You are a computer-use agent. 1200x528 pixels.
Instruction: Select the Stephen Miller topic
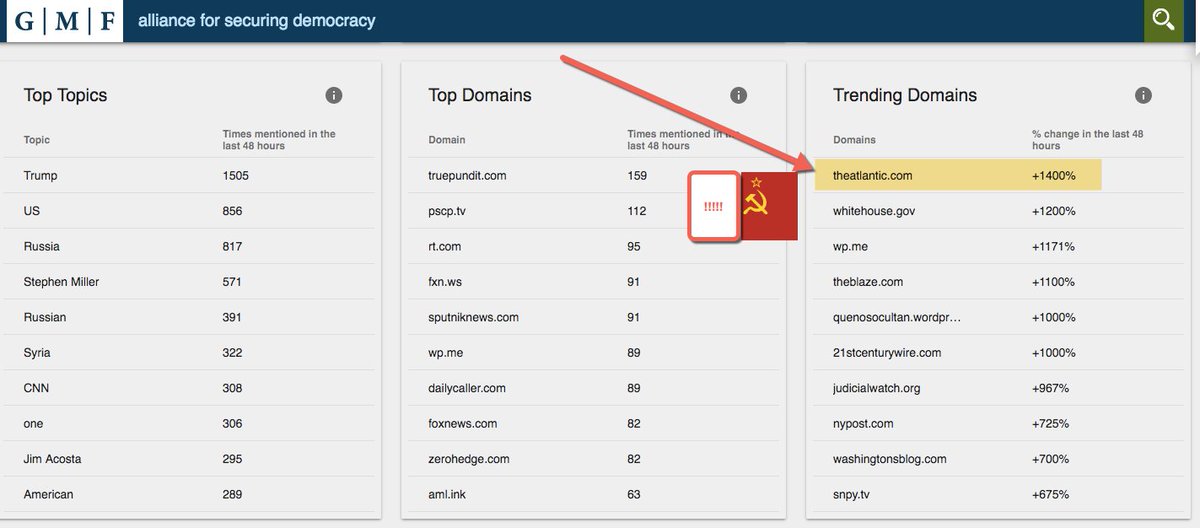[61, 282]
